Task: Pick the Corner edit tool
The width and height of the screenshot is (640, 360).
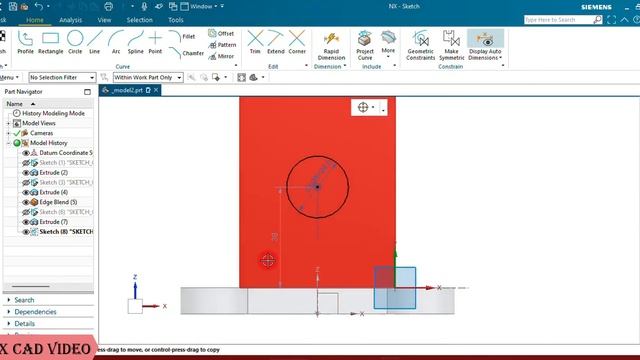Action: [297, 42]
